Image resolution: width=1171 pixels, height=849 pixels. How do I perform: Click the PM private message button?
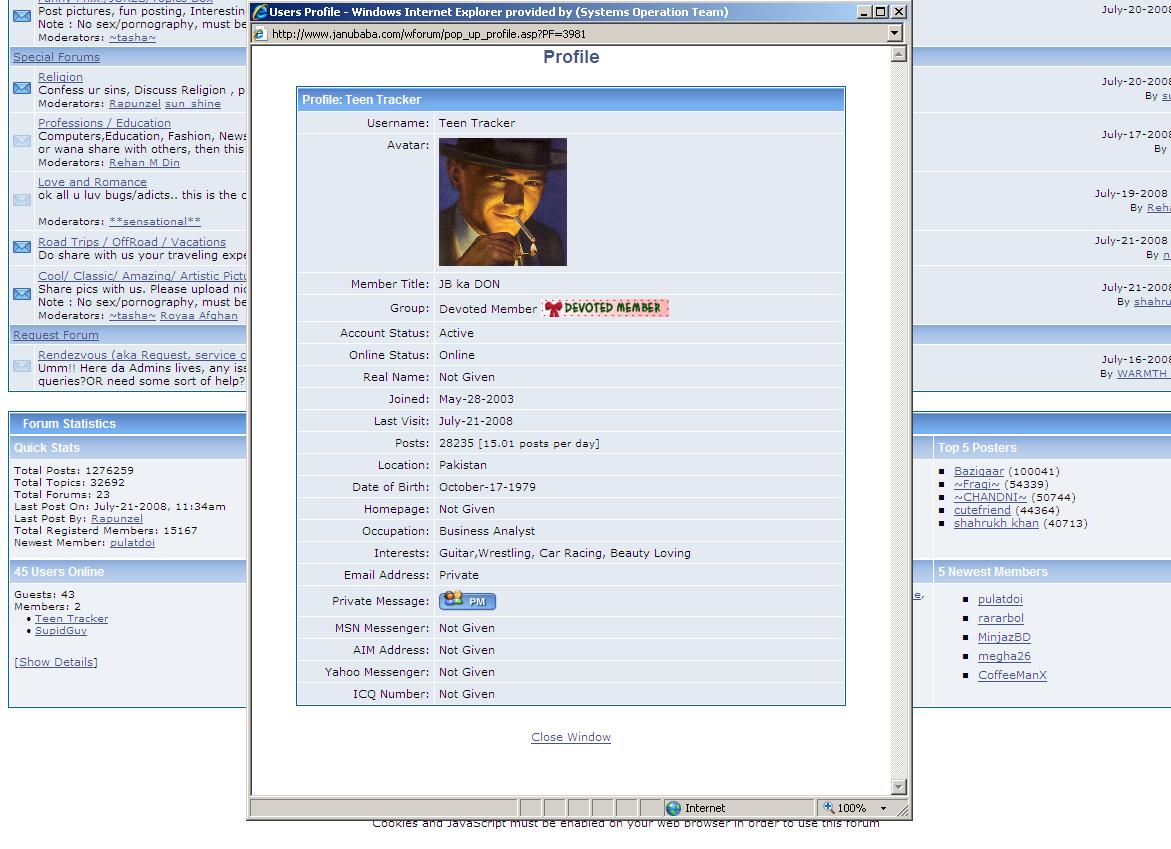[x=468, y=600]
